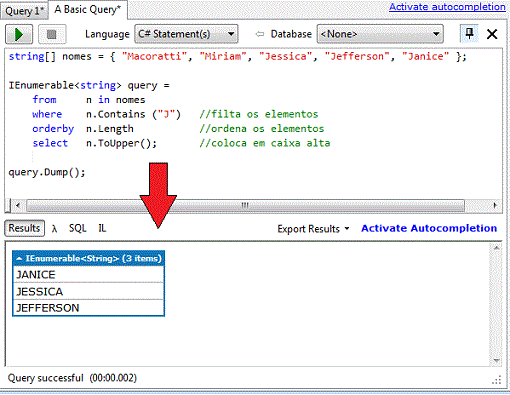This screenshot has width=510, height=395.
Task: Click the results pane scroll down arrow
Action: (x=496, y=361)
